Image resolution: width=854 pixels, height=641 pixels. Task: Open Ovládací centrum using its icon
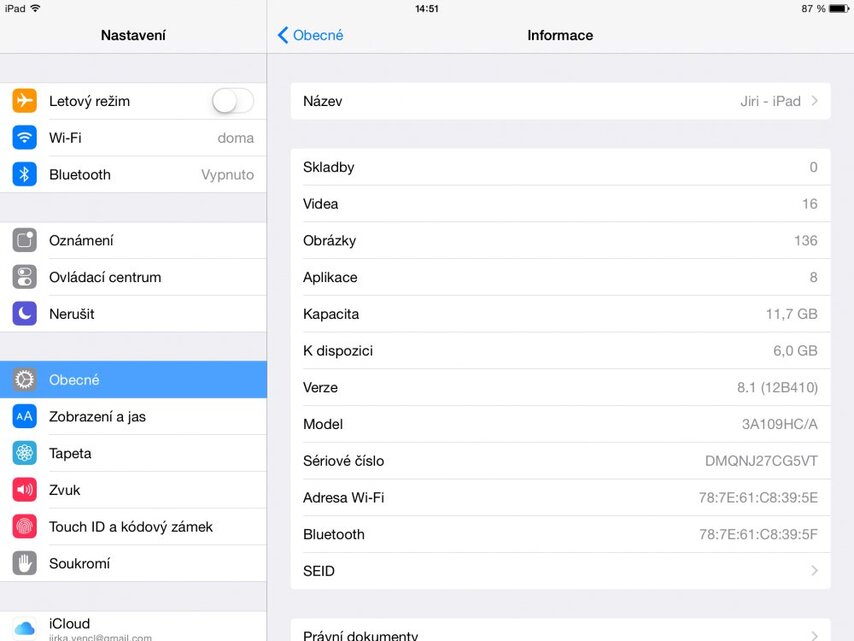(24, 277)
